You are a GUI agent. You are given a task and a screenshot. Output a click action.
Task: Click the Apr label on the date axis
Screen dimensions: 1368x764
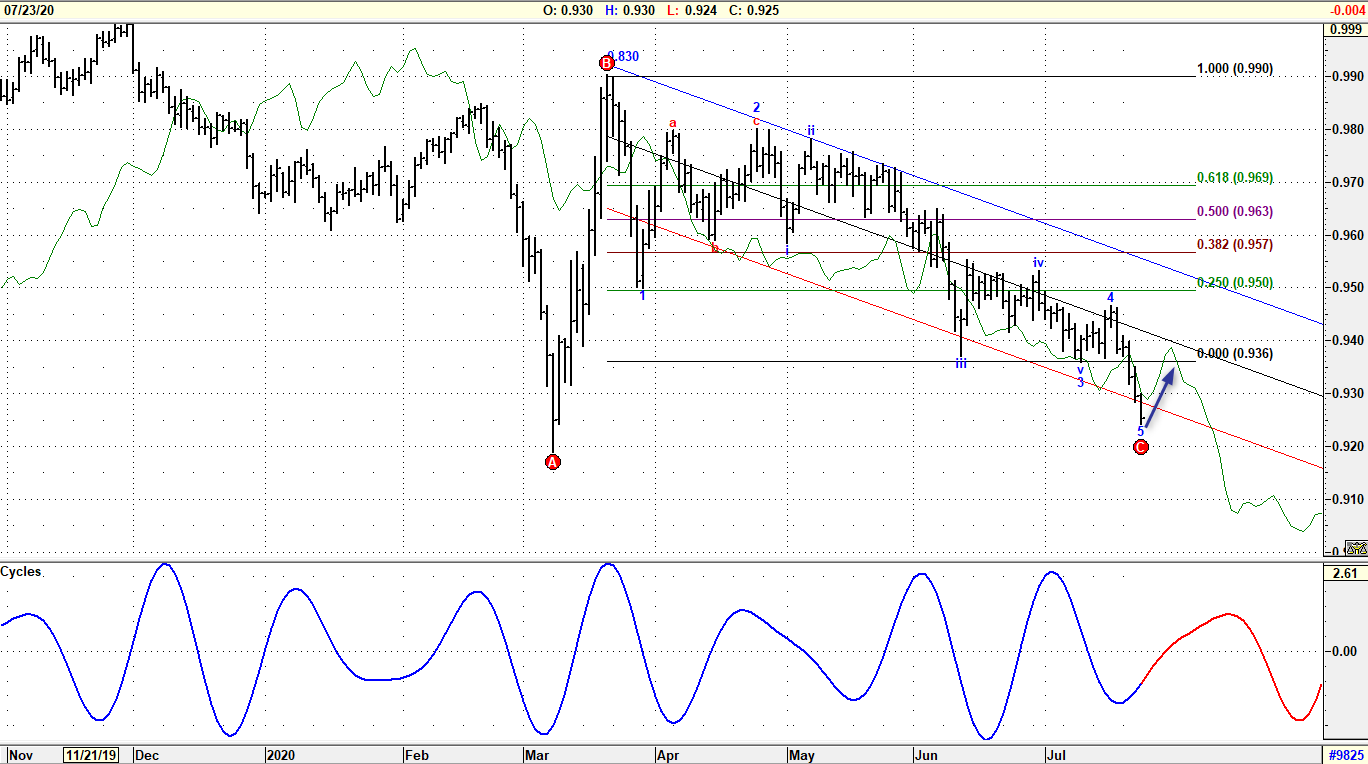(x=667, y=755)
